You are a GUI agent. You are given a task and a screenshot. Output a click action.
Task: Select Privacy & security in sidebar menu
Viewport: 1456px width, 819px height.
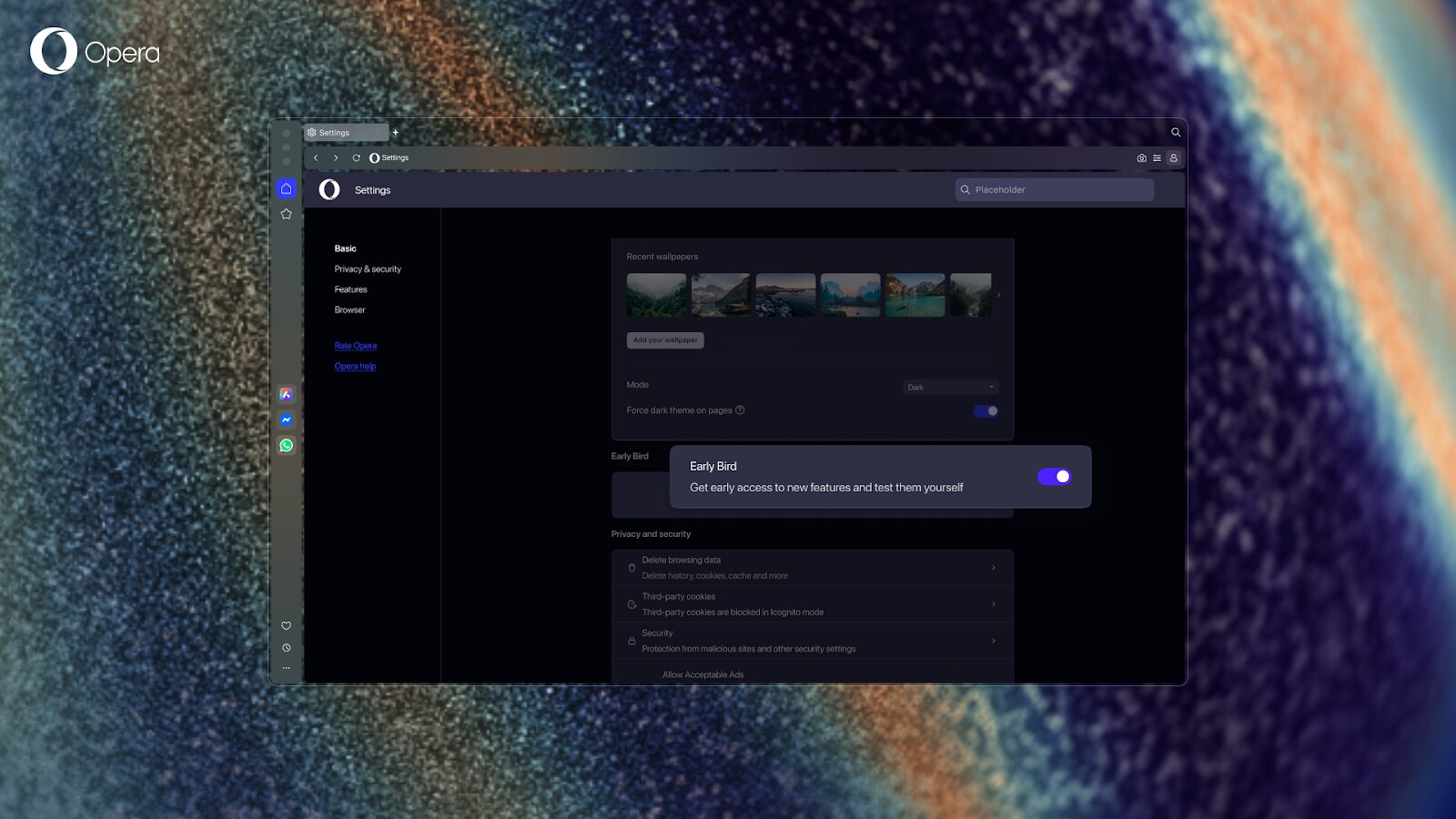click(x=368, y=269)
